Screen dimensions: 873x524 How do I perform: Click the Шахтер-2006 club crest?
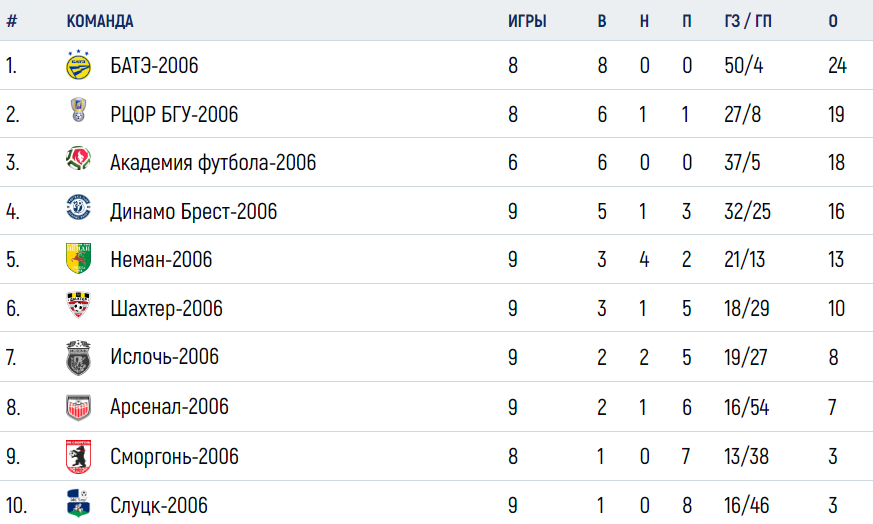79,305
